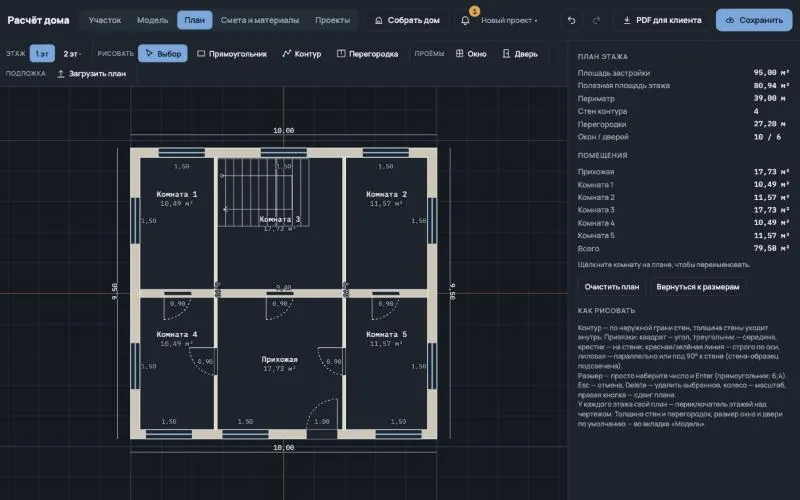This screenshot has width=800, height=500.
Task: Click Комната 1 row in room list
Action: (684, 185)
